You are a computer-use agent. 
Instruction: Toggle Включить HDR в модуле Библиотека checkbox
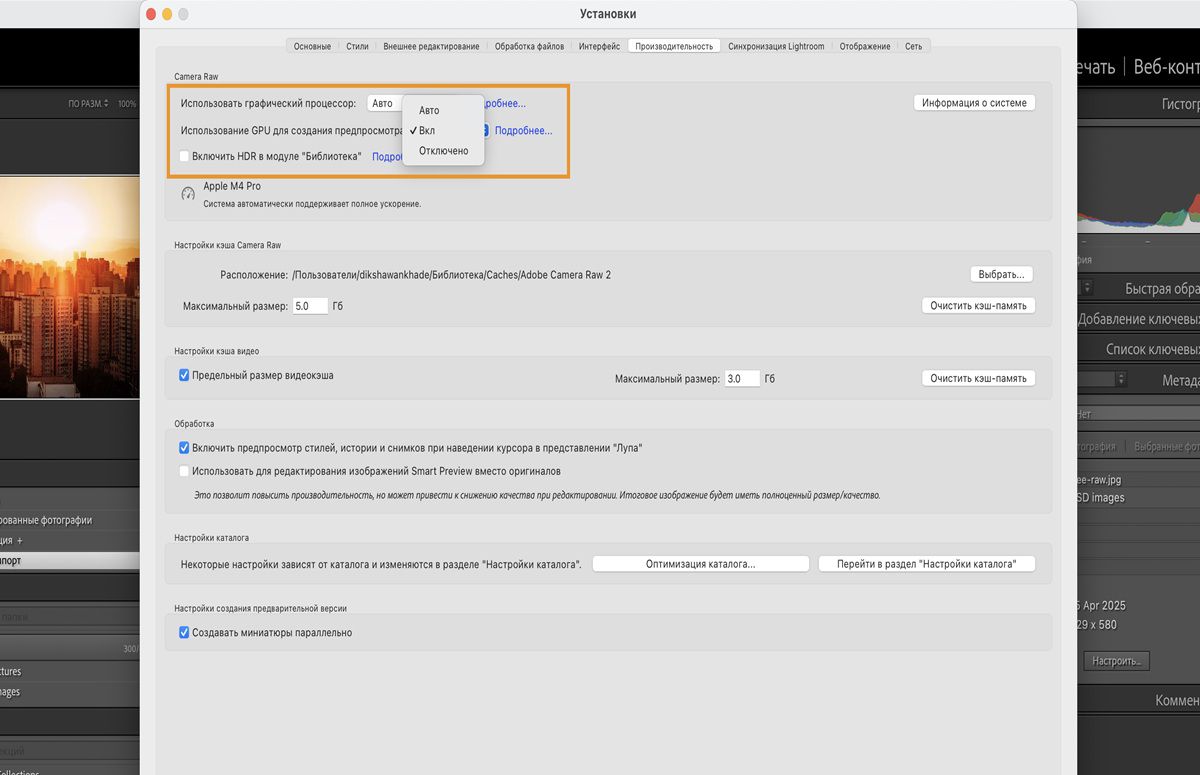184,156
